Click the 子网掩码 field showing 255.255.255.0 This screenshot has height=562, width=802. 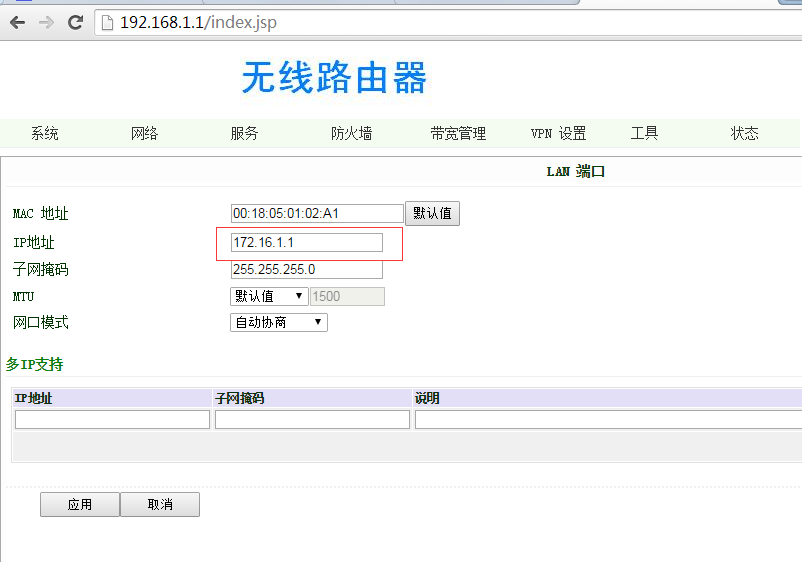coord(307,269)
